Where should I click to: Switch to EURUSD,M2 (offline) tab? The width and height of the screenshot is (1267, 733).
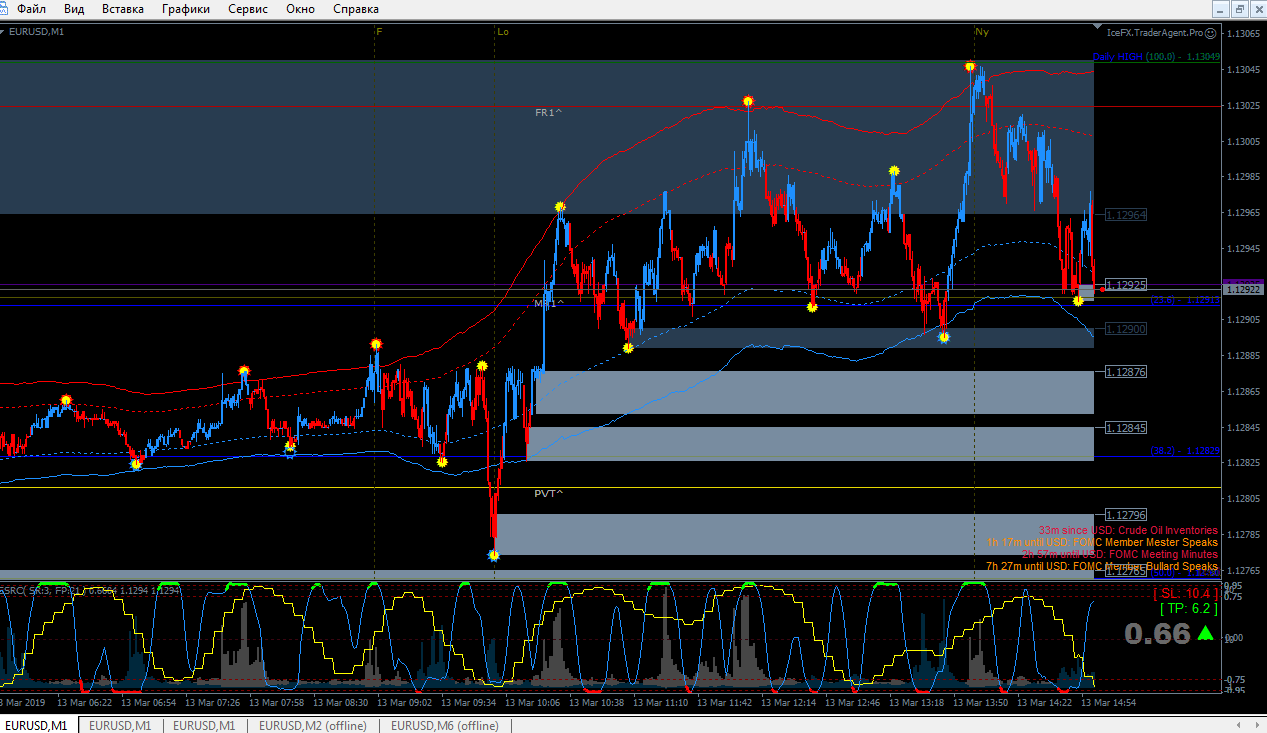point(313,725)
